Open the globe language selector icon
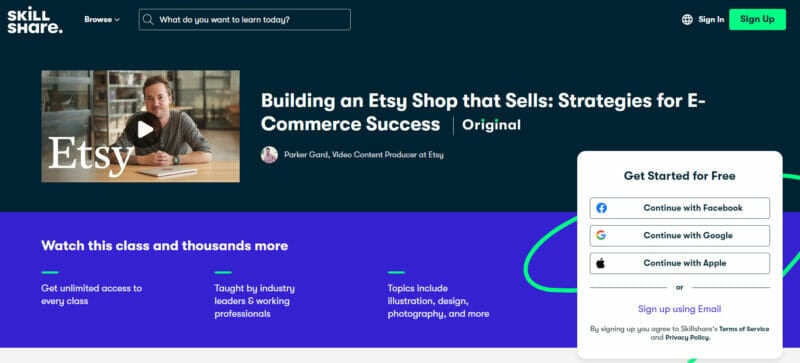This screenshot has width=800, height=363. 687,19
